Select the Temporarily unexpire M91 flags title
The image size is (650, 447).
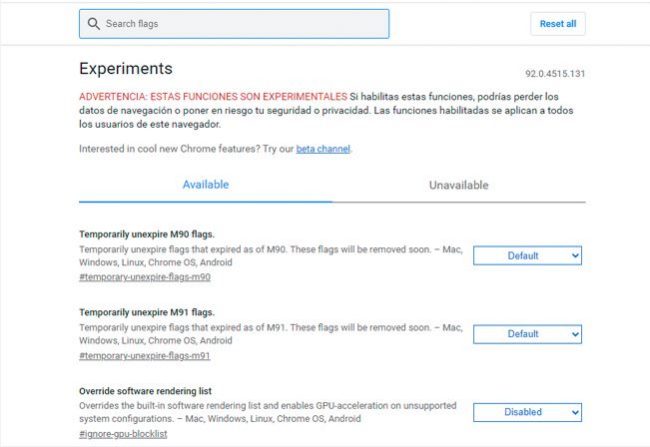click(x=147, y=312)
